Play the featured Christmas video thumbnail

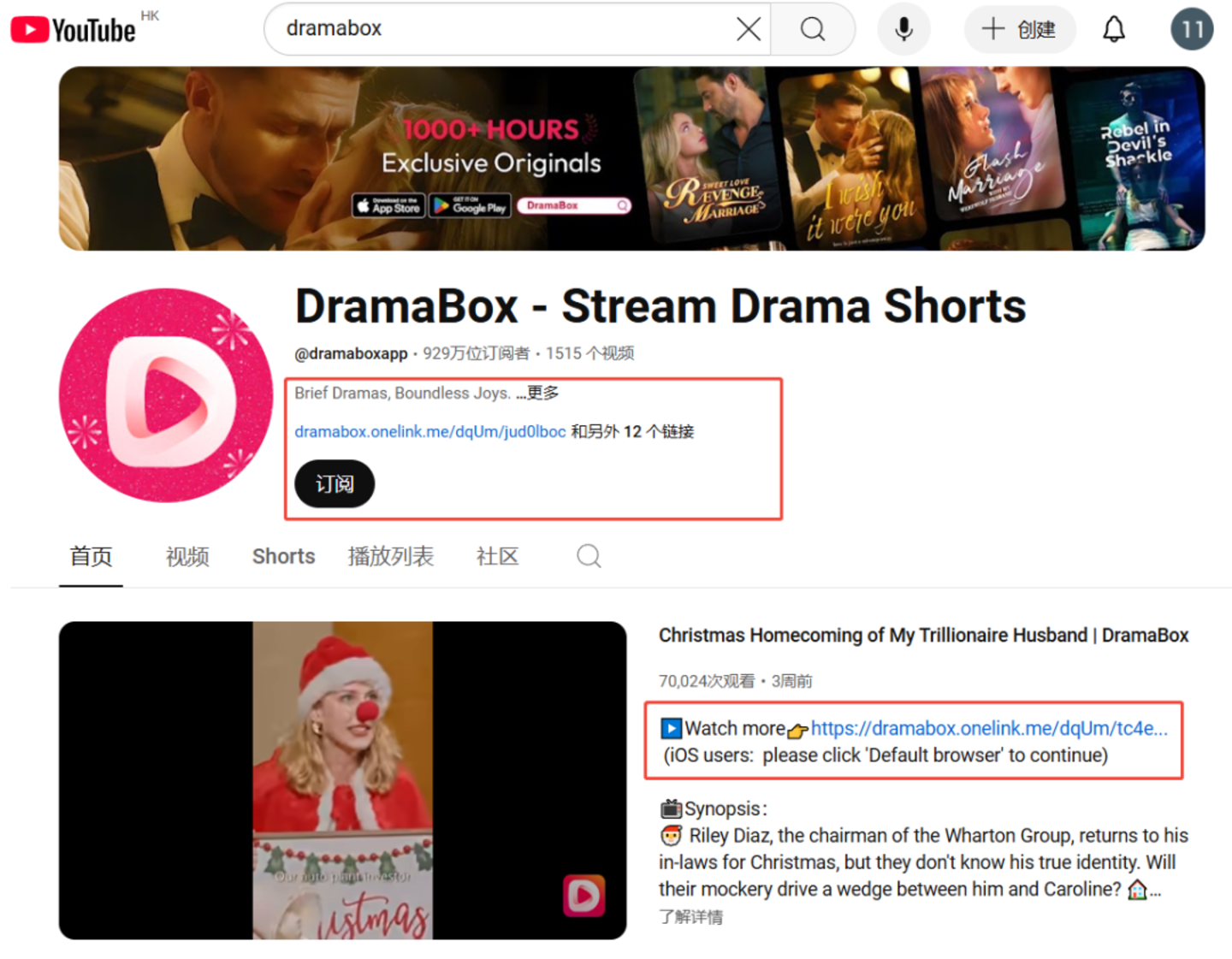click(x=342, y=780)
